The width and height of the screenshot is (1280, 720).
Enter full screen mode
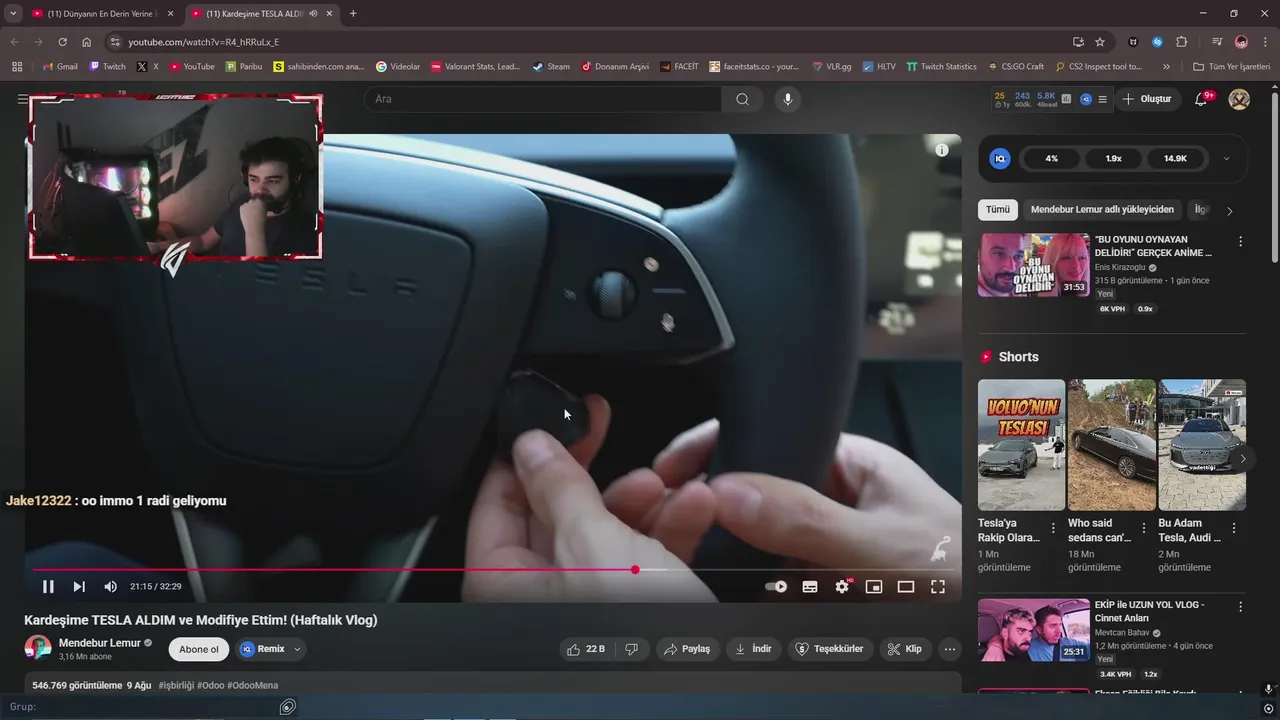[938, 587]
